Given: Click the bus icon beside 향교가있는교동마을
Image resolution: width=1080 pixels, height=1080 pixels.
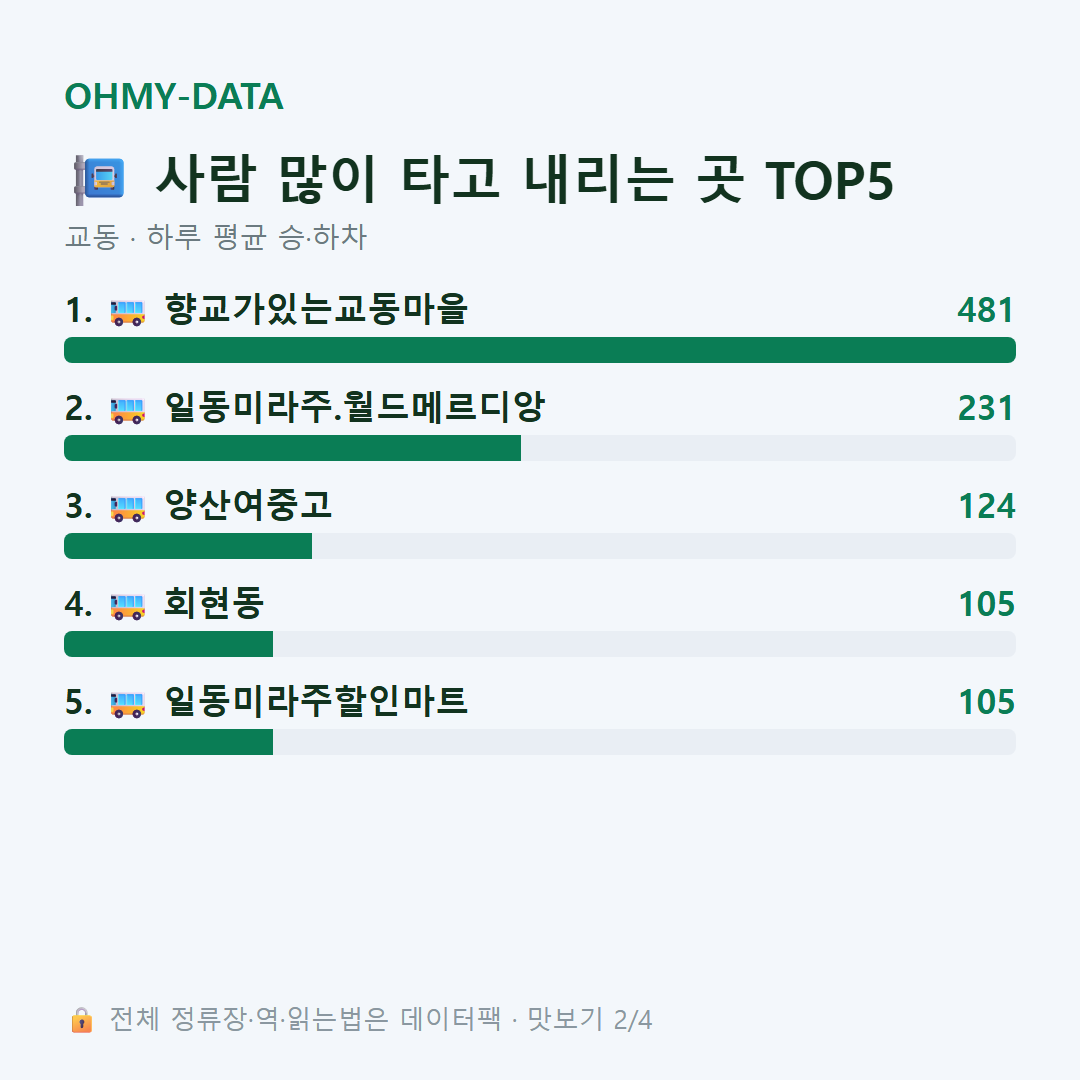Looking at the screenshot, I should click(128, 311).
